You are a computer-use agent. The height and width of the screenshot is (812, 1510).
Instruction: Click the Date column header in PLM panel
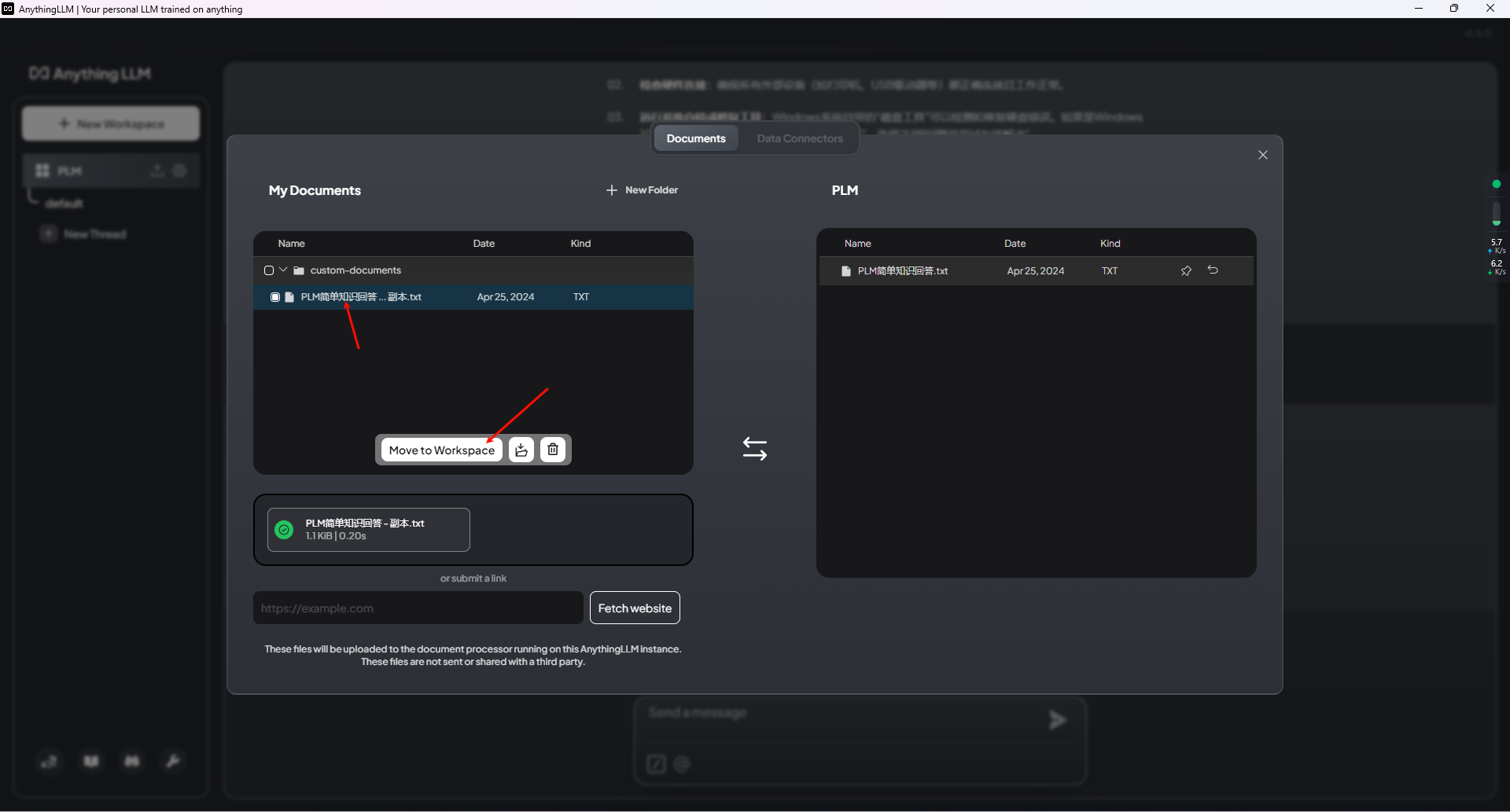point(1015,244)
